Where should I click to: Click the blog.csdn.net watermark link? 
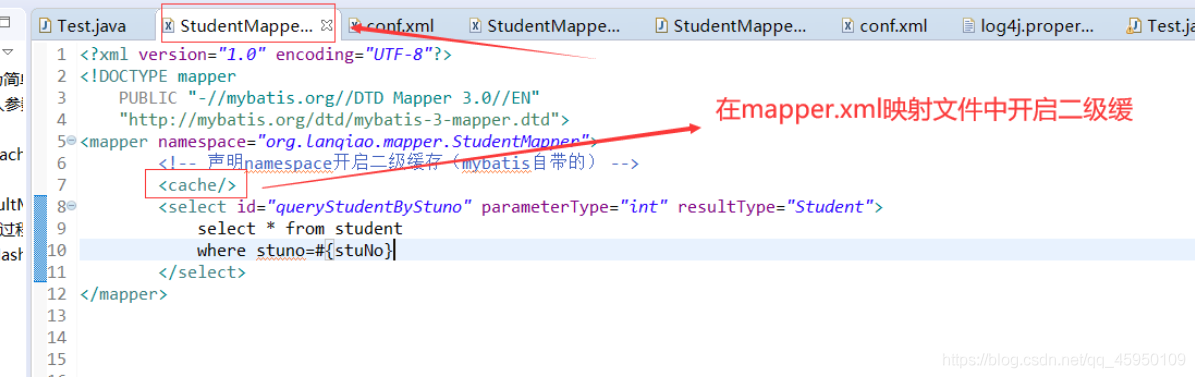pyautogui.click(x=1063, y=358)
